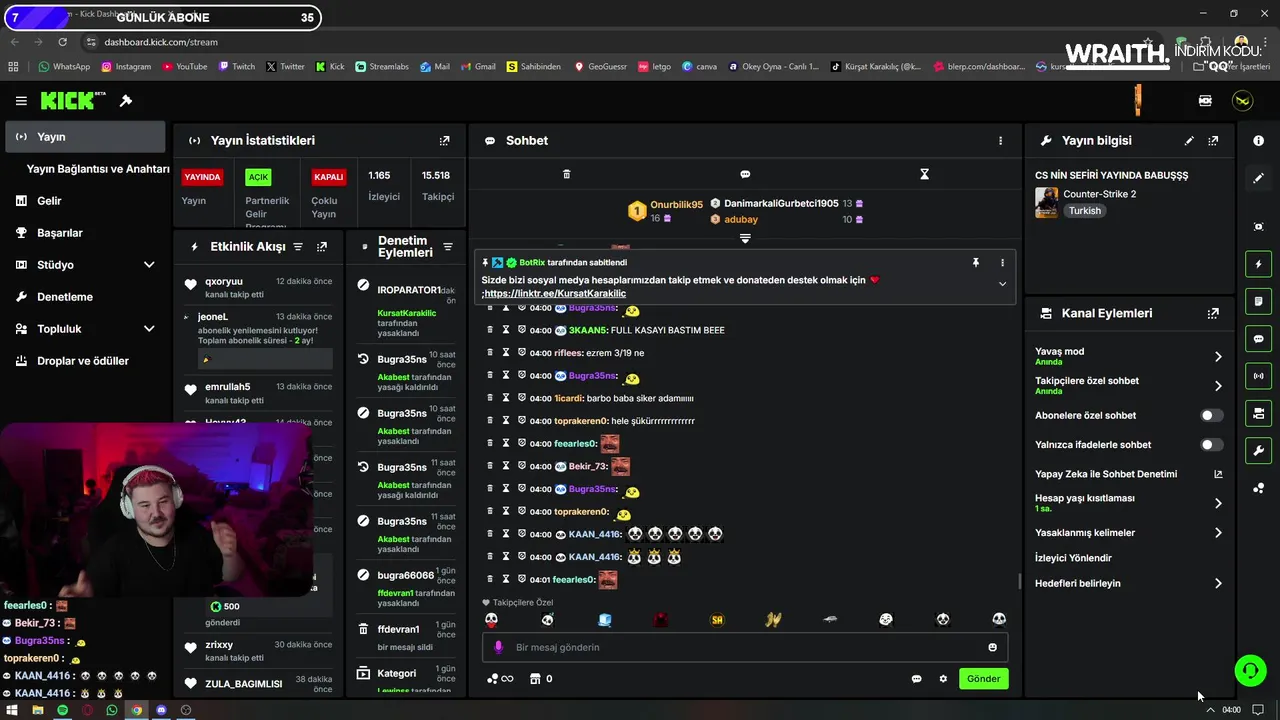Expand the Topluluk sidebar section
The height and width of the screenshot is (720, 1280).
pyautogui.click(x=149, y=329)
